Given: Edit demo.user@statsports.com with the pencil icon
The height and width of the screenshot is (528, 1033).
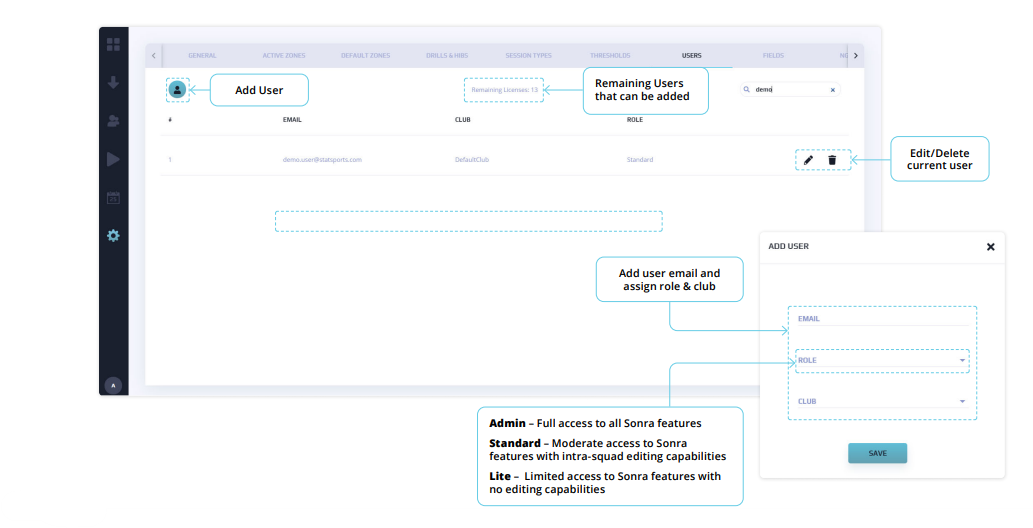Looking at the screenshot, I should point(808,160).
